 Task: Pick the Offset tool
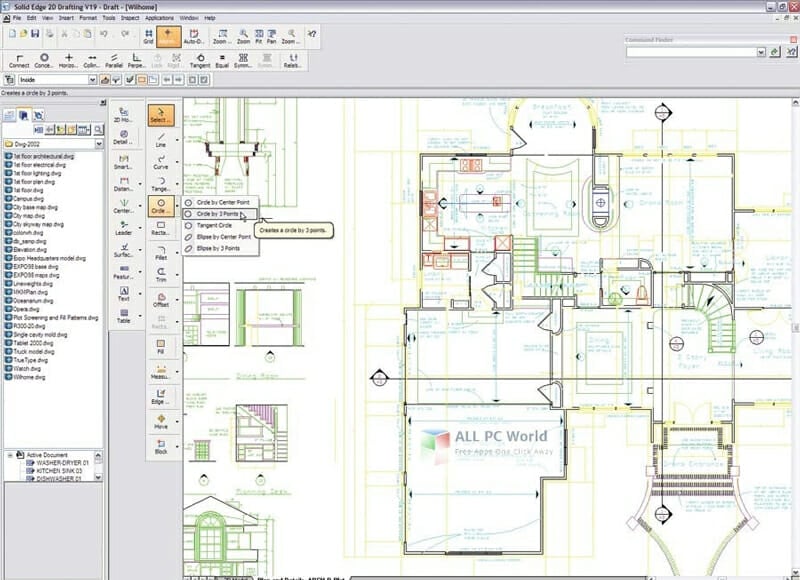tap(161, 299)
